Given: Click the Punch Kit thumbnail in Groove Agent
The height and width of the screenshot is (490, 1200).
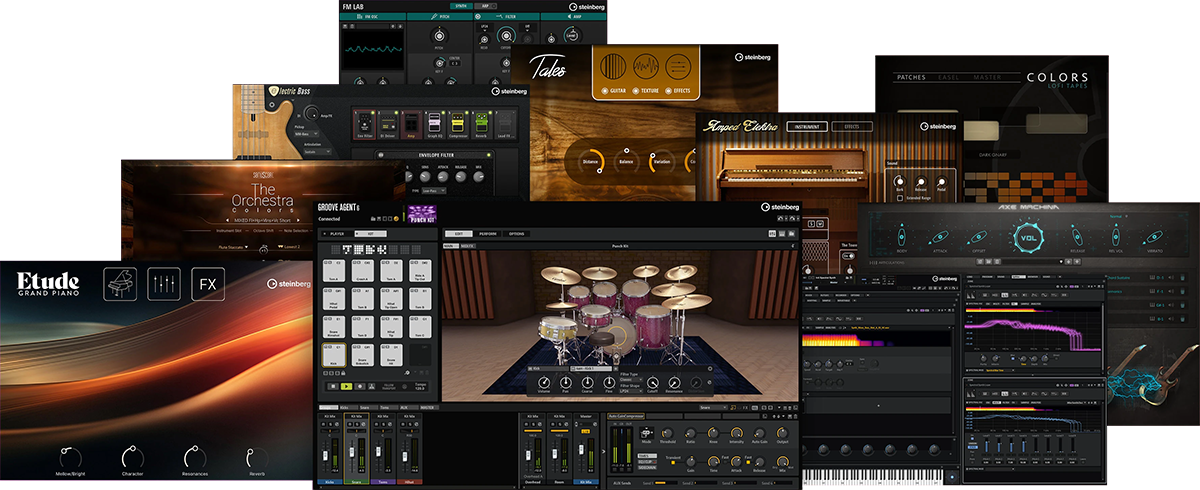Looking at the screenshot, I should 422,214.
